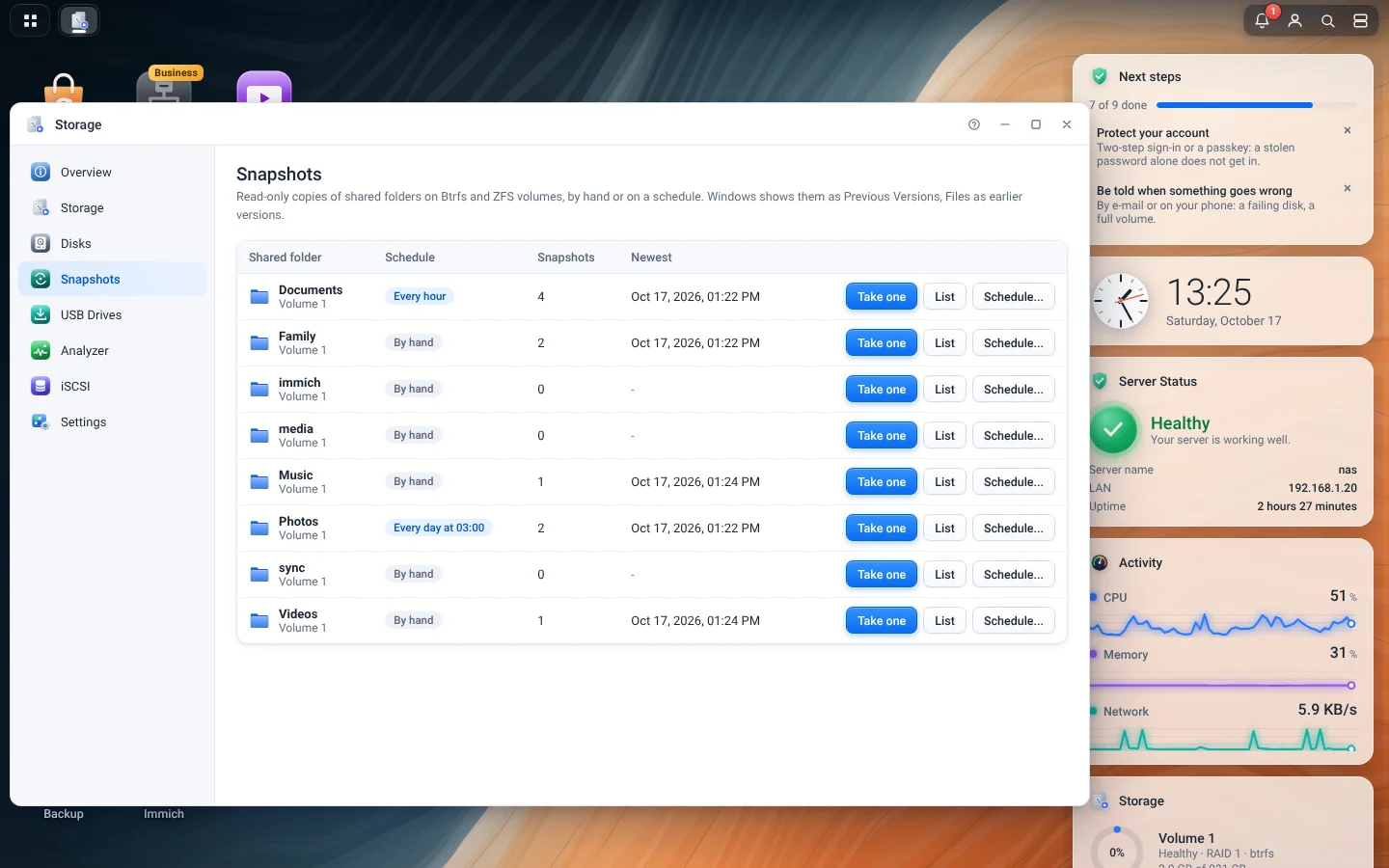Screen dimensions: 1389x868
Task: Click the Every day at 03:00 badge
Action: tap(439, 529)
